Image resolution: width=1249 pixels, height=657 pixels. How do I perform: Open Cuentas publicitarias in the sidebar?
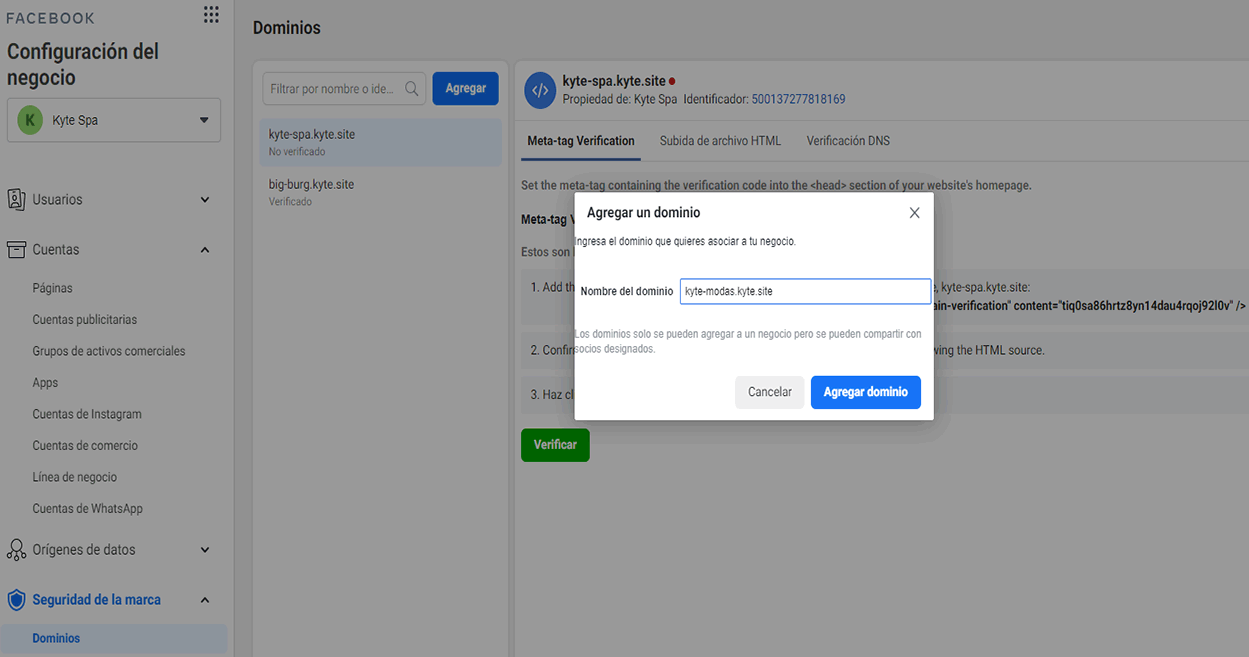(85, 320)
